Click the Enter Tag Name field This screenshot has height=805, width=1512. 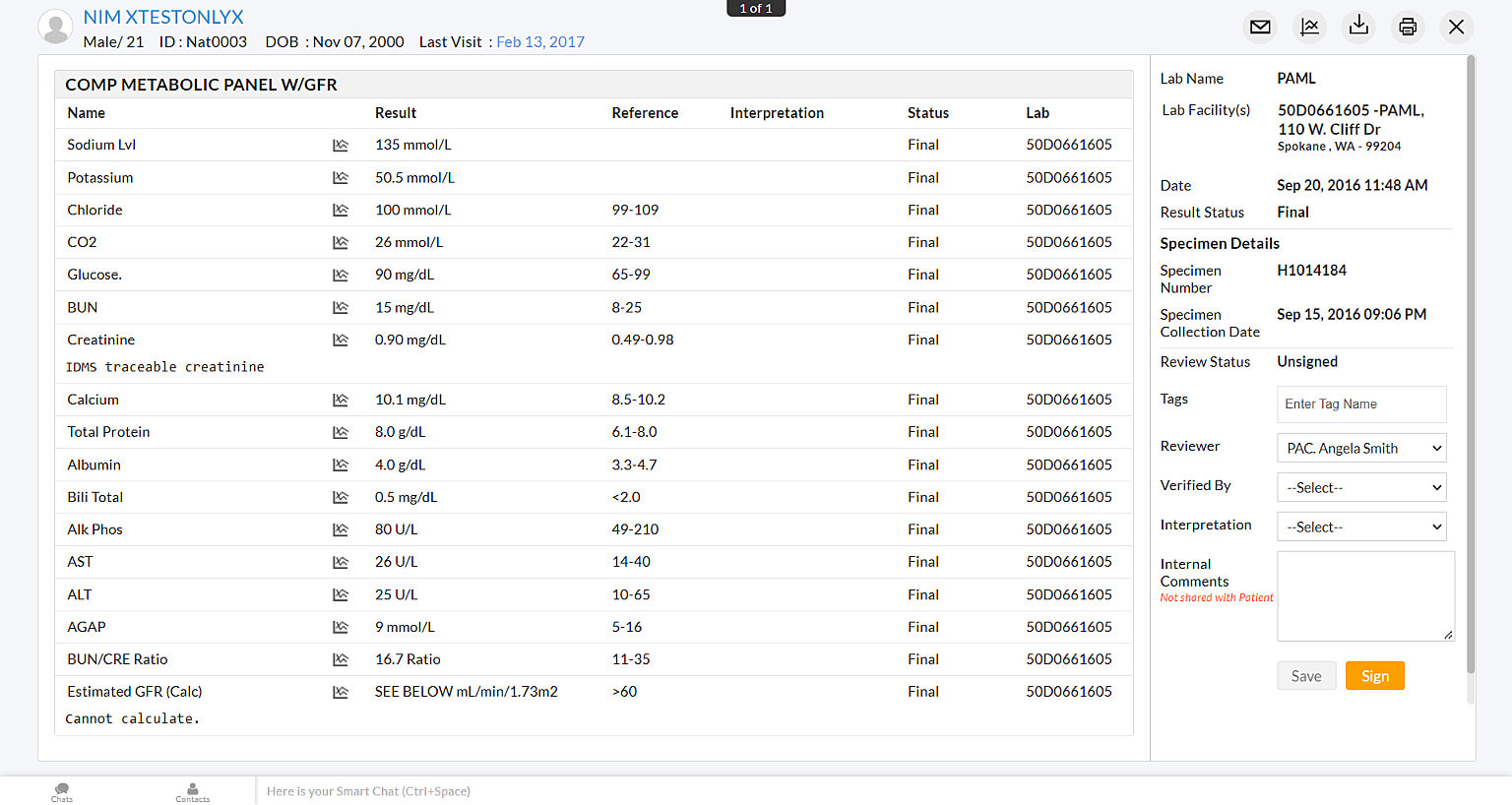[x=1361, y=404]
